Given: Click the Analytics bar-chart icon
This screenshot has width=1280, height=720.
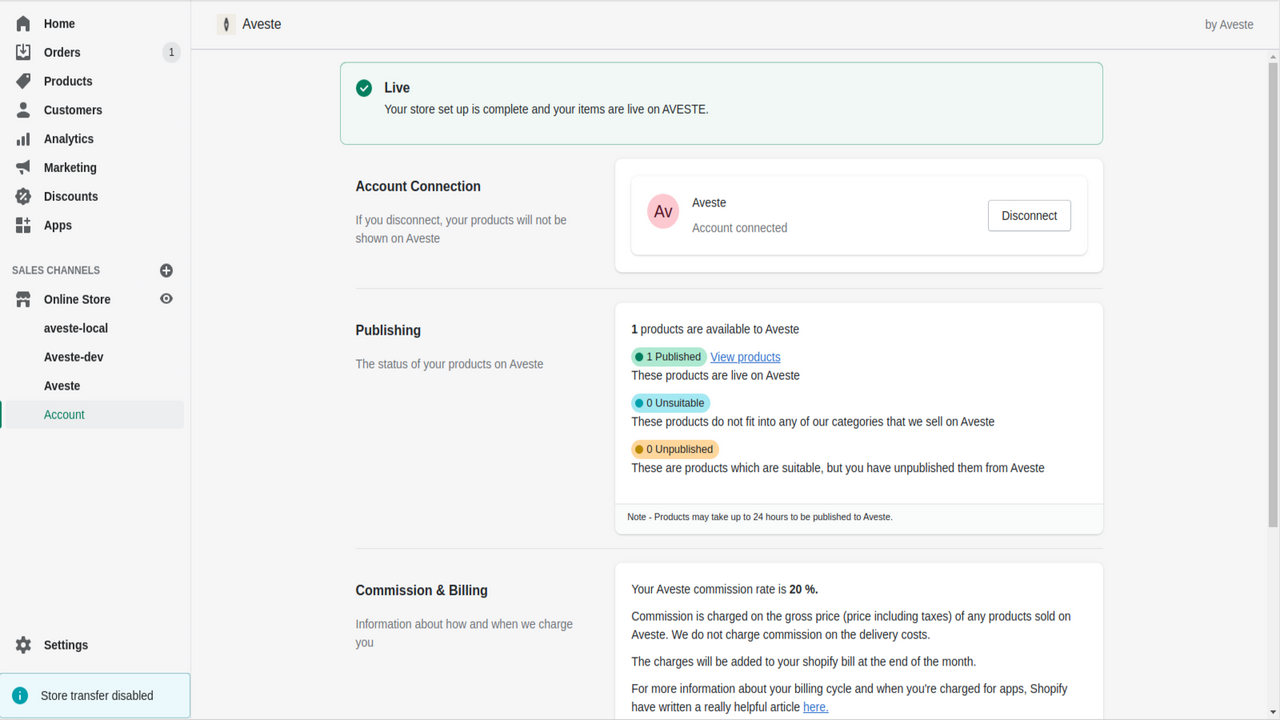Looking at the screenshot, I should pyautogui.click(x=22, y=138).
